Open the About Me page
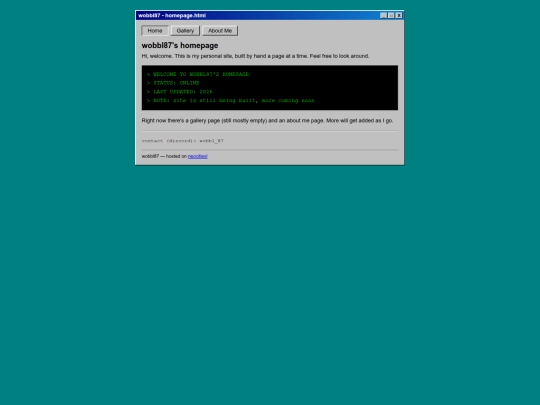Viewport: 540px width, 405px height. pyautogui.click(x=220, y=31)
